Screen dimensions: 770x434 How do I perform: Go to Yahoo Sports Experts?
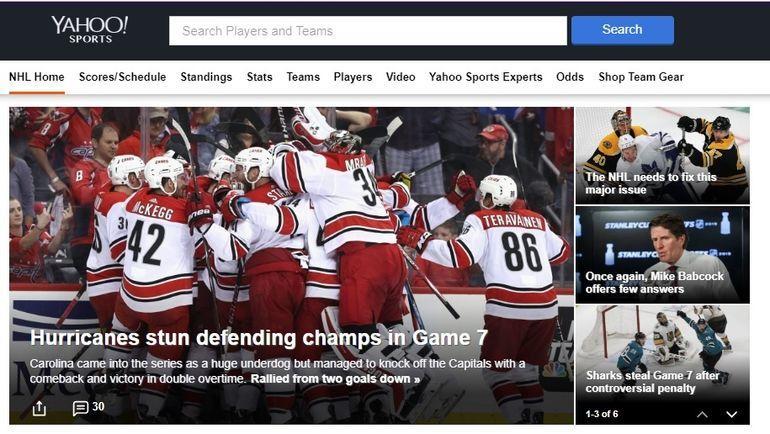click(x=486, y=77)
